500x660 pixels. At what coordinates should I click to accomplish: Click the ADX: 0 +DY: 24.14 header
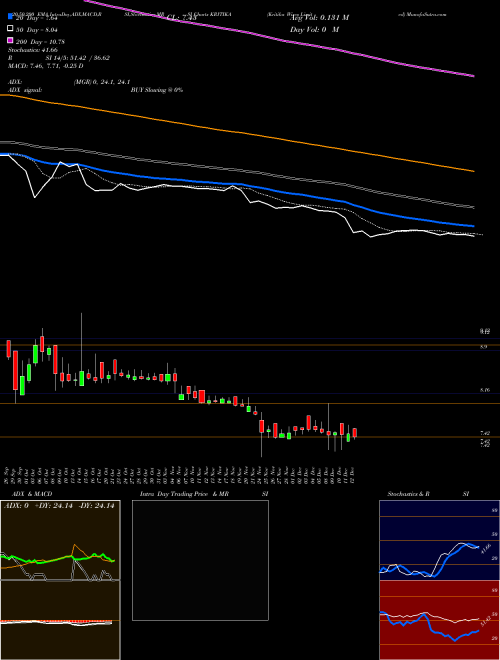click(59, 506)
